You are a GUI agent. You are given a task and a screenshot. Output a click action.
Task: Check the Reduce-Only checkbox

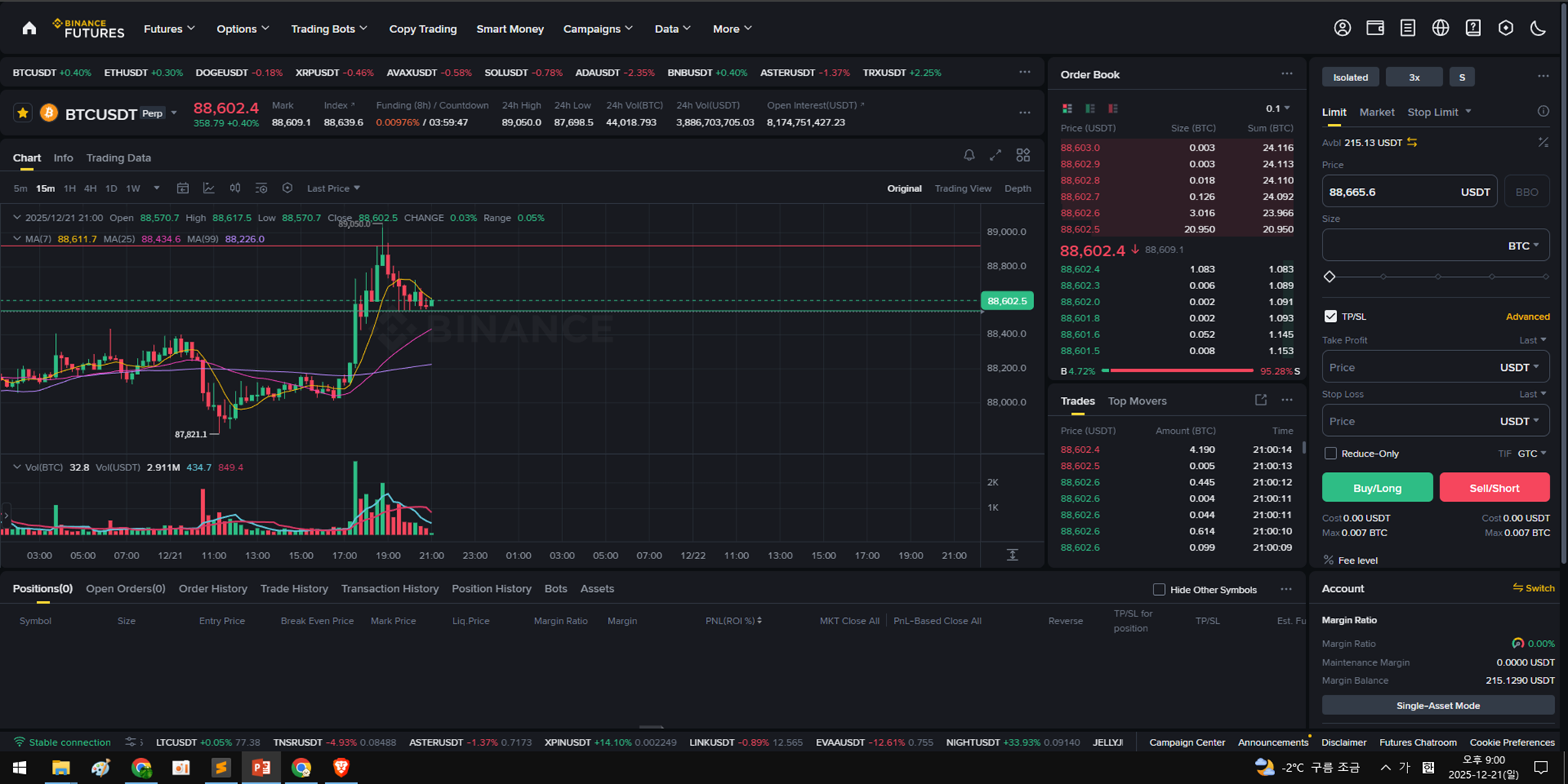pos(1330,454)
